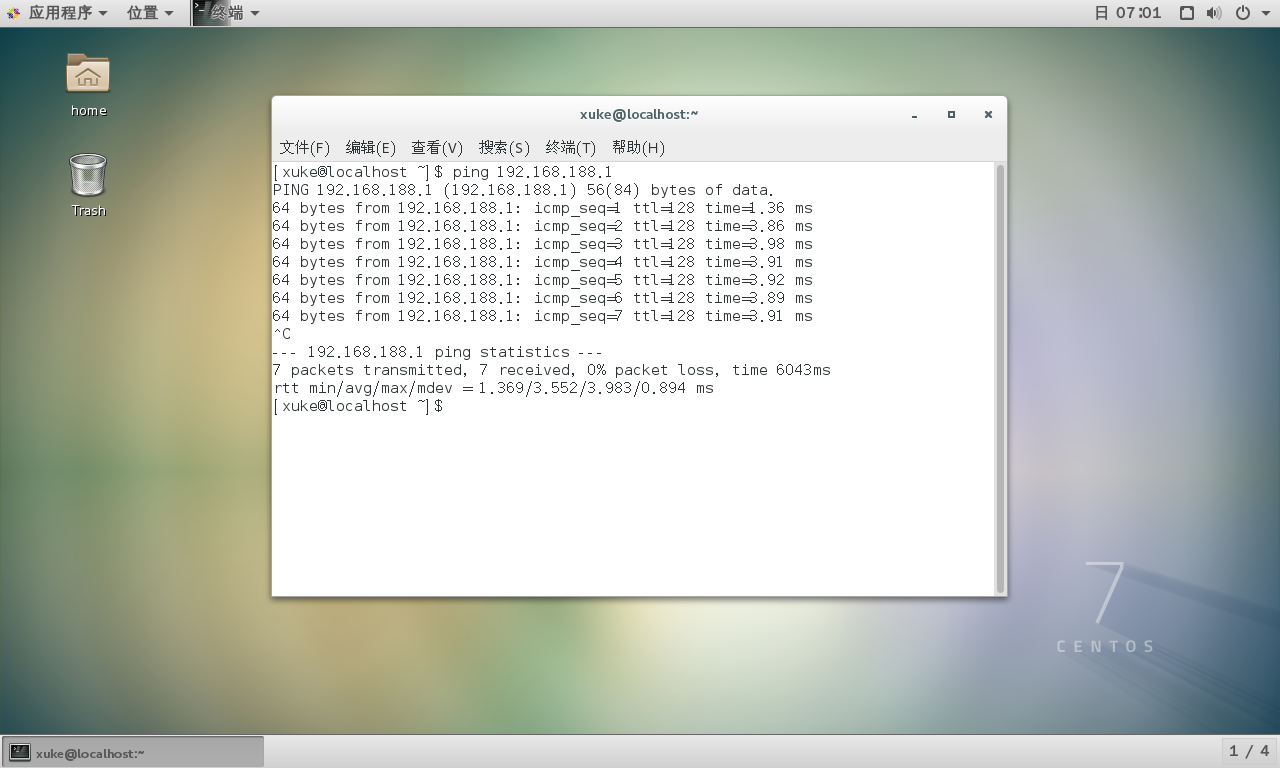Click the Applications menu foot logo icon
Viewport: 1280px width, 768px height.
coord(13,13)
